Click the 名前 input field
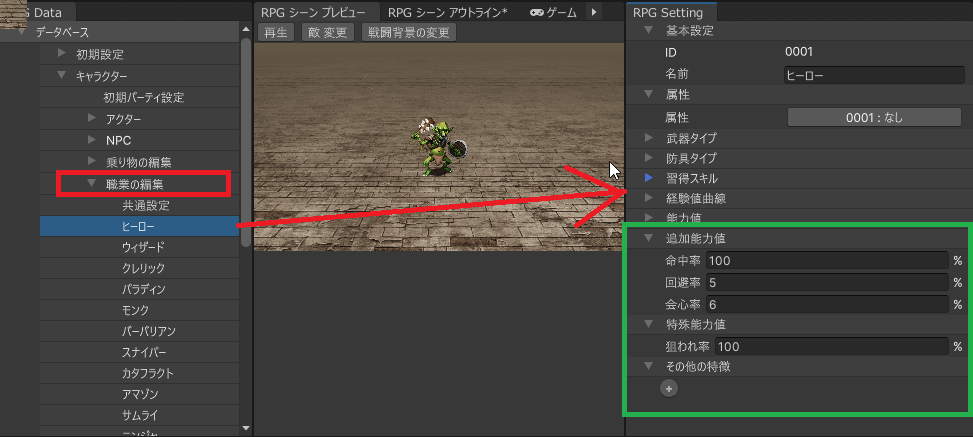This screenshot has width=973, height=437. pos(873,74)
